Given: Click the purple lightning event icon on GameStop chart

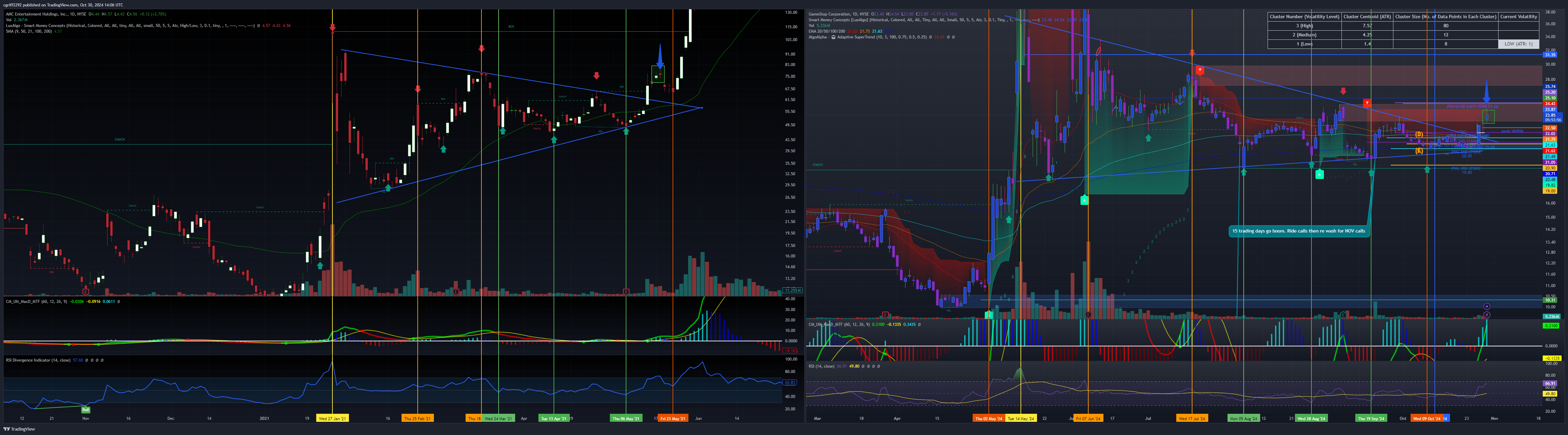Looking at the screenshot, I should point(1487,315).
